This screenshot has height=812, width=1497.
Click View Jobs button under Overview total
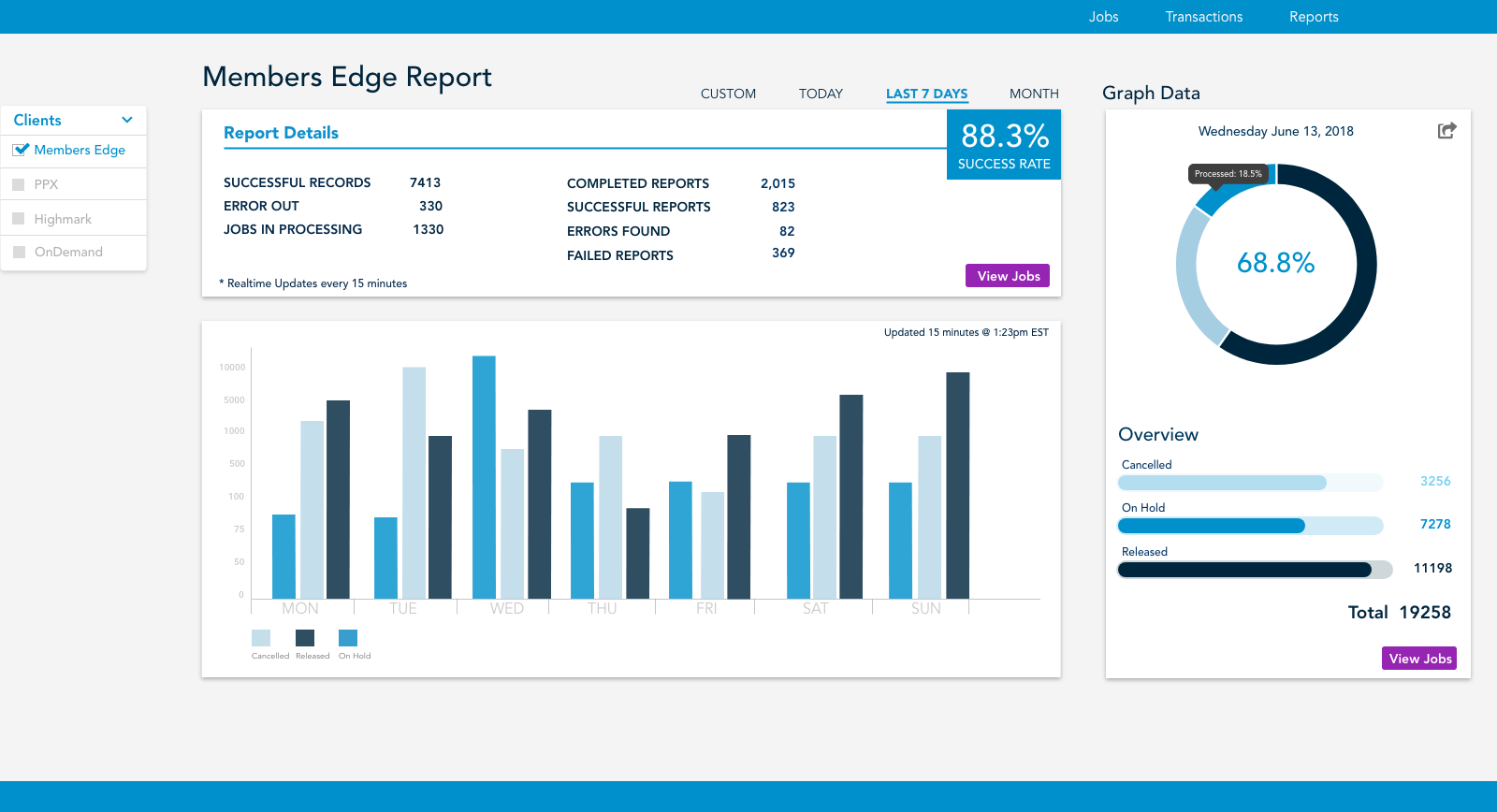(x=1419, y=659)
